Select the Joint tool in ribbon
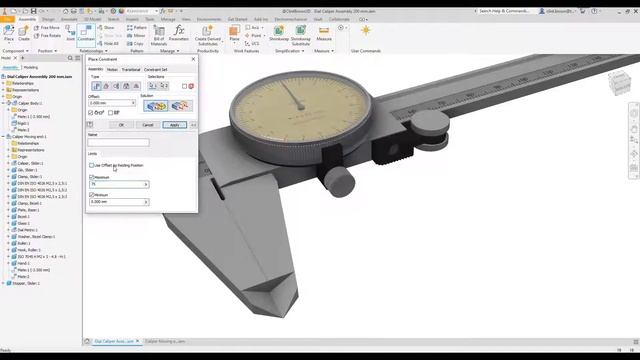Viewport: 640px width, 360px height. point(70,33)
